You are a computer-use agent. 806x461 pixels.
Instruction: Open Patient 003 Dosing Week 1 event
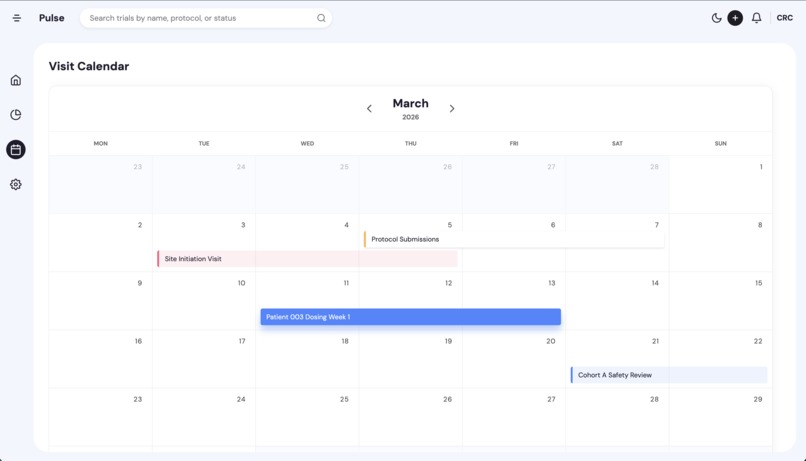[x=411, y=317]
